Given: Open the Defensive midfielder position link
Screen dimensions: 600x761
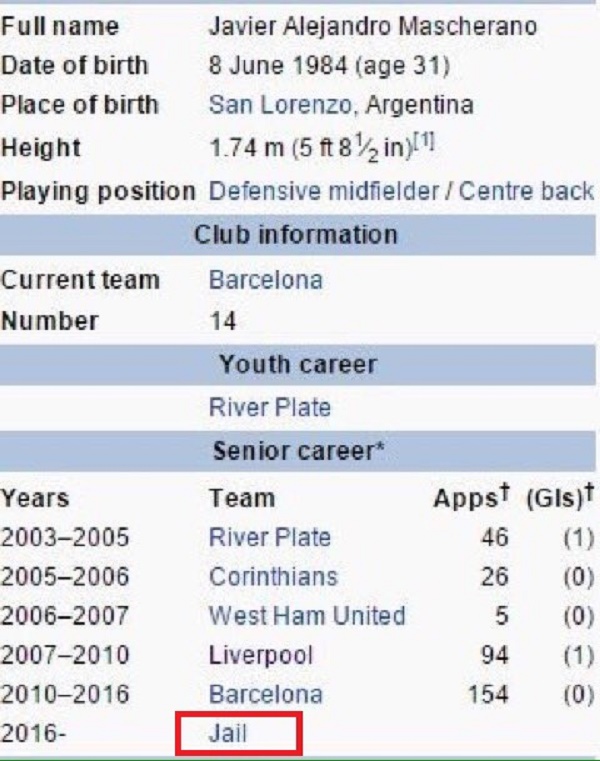Looking at the screenshot, I should (x=324, y=191).
